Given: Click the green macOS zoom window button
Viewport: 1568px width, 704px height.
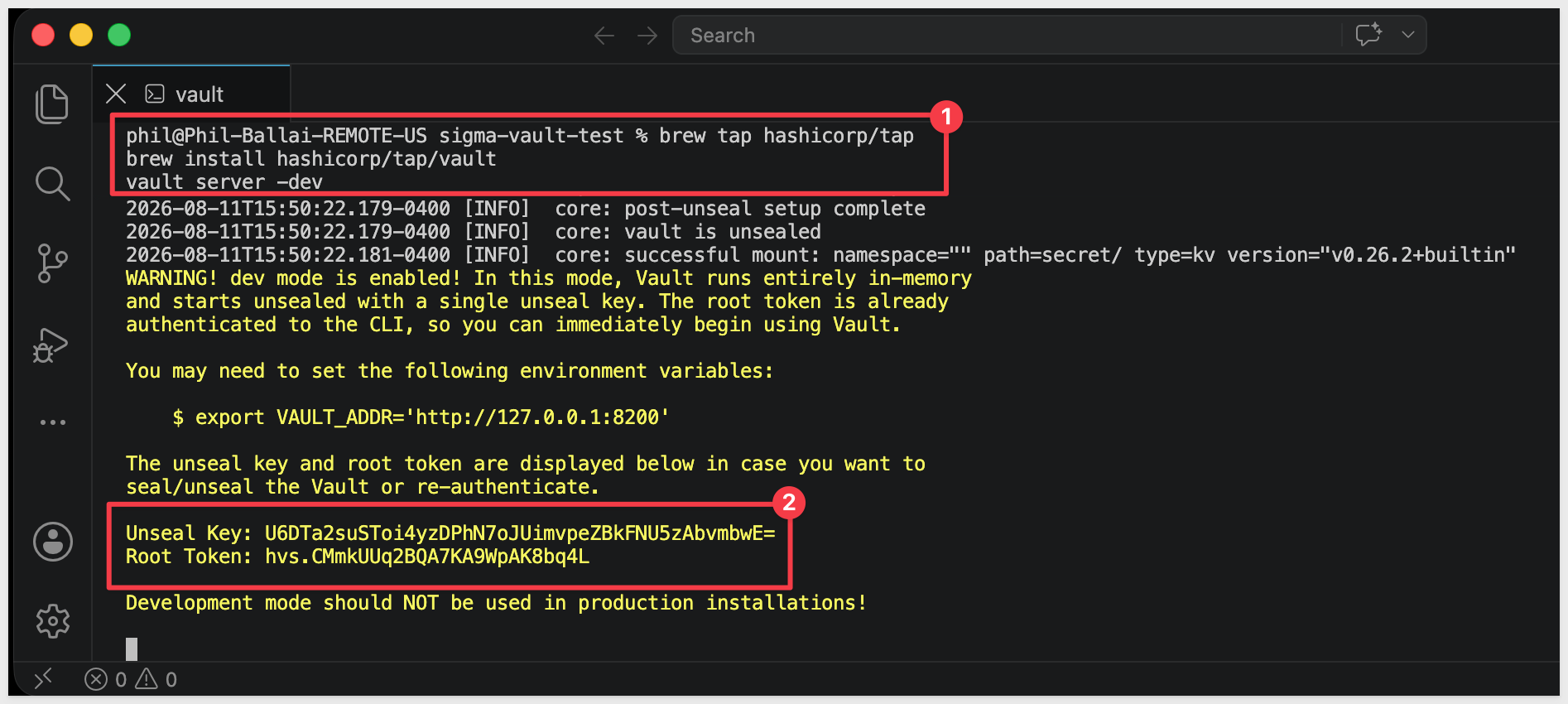Looking at the screenshot, I should click(x=119, y=35).
